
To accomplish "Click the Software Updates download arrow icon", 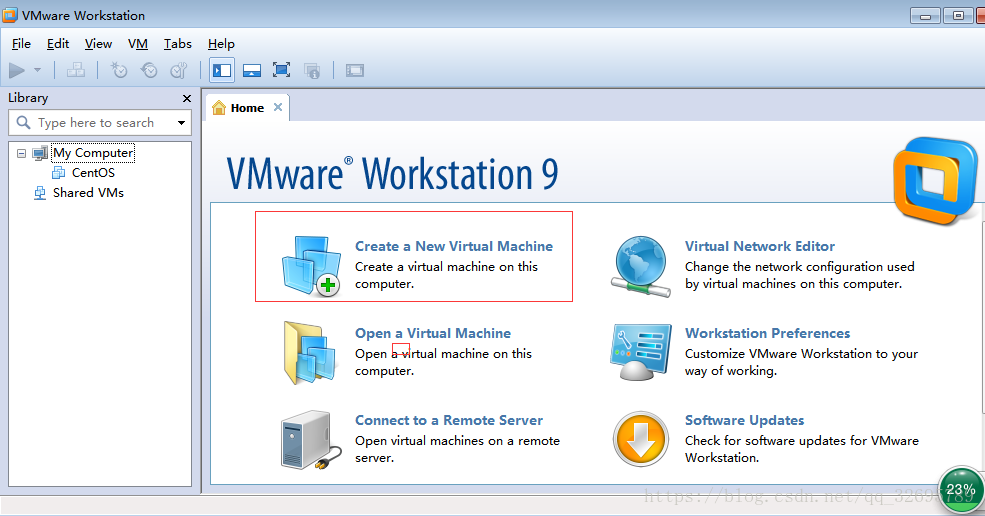I will (x=641, y=439).
